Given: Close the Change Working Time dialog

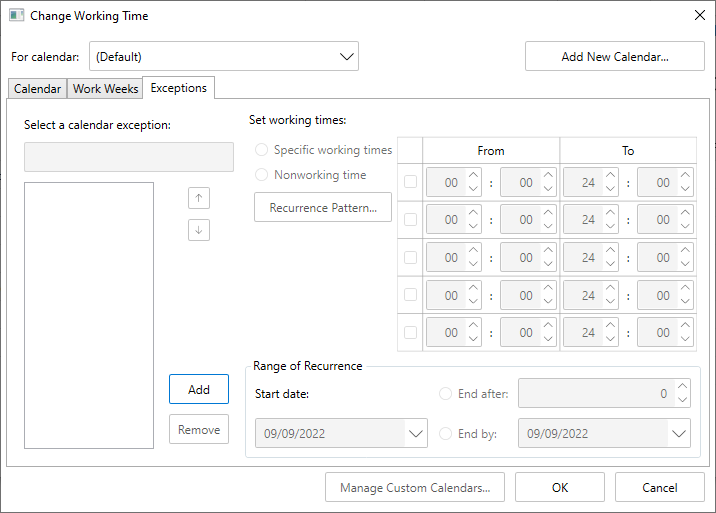Looking at the screenshot, I should (x=699, y=16).
